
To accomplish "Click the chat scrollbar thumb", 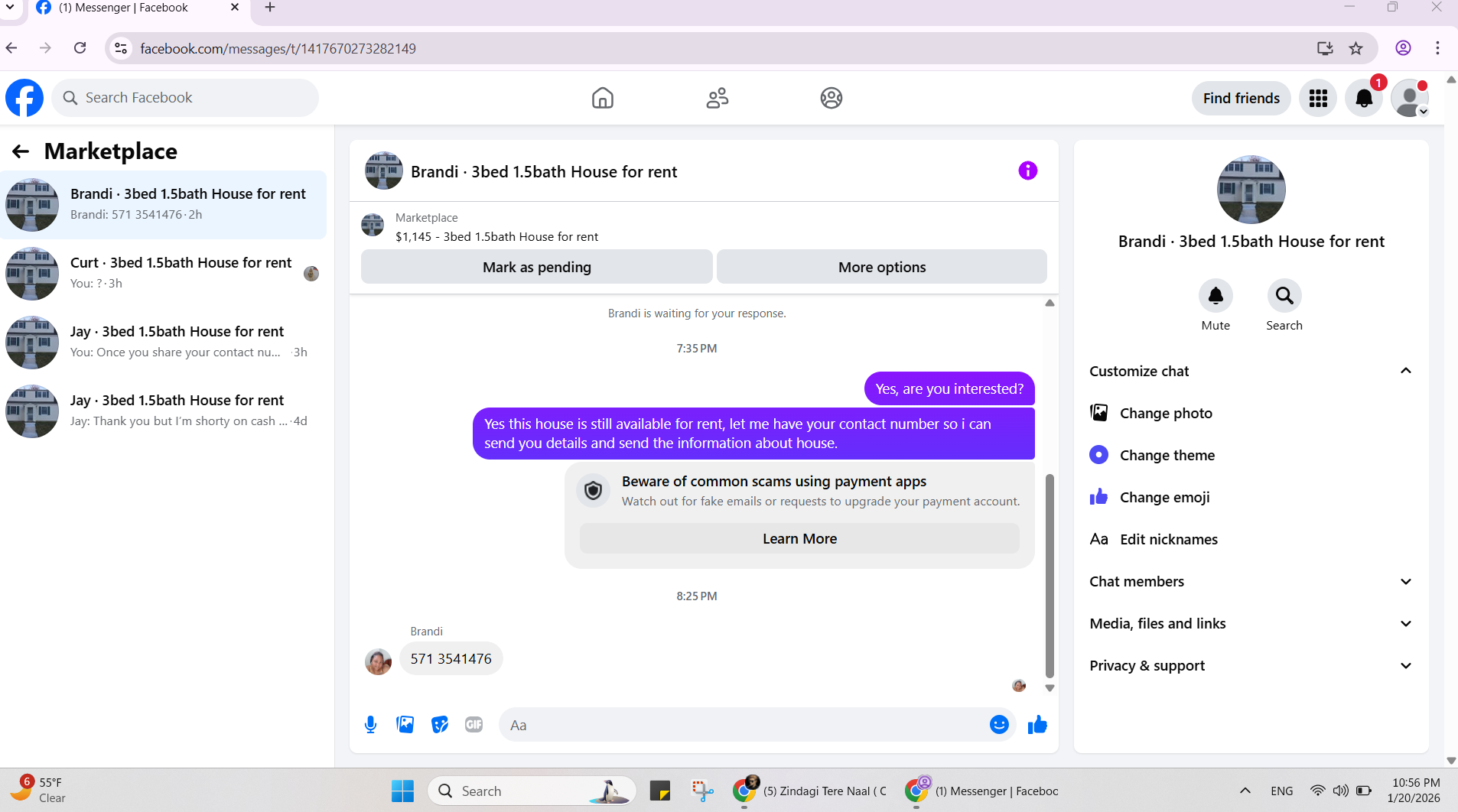I will 1050,576.
